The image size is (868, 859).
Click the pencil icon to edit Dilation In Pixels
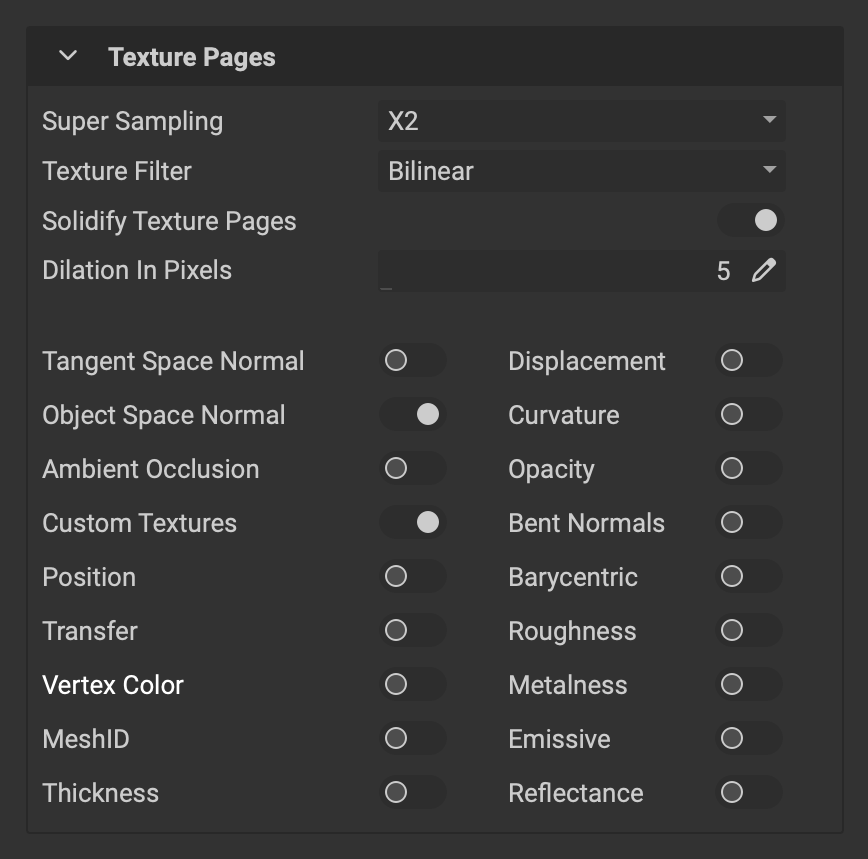click(762, 270)
